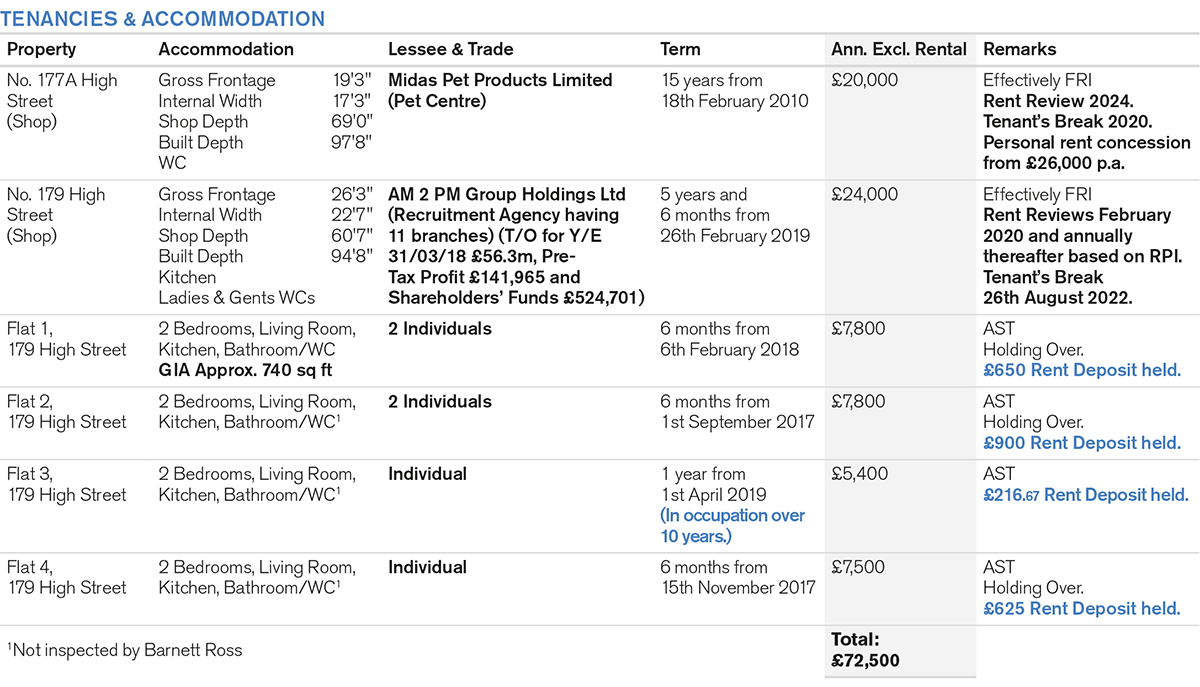Click the £650 Rent Deposit held text
Screen dimensions: 1200x687
click(x=1082, y=370)
